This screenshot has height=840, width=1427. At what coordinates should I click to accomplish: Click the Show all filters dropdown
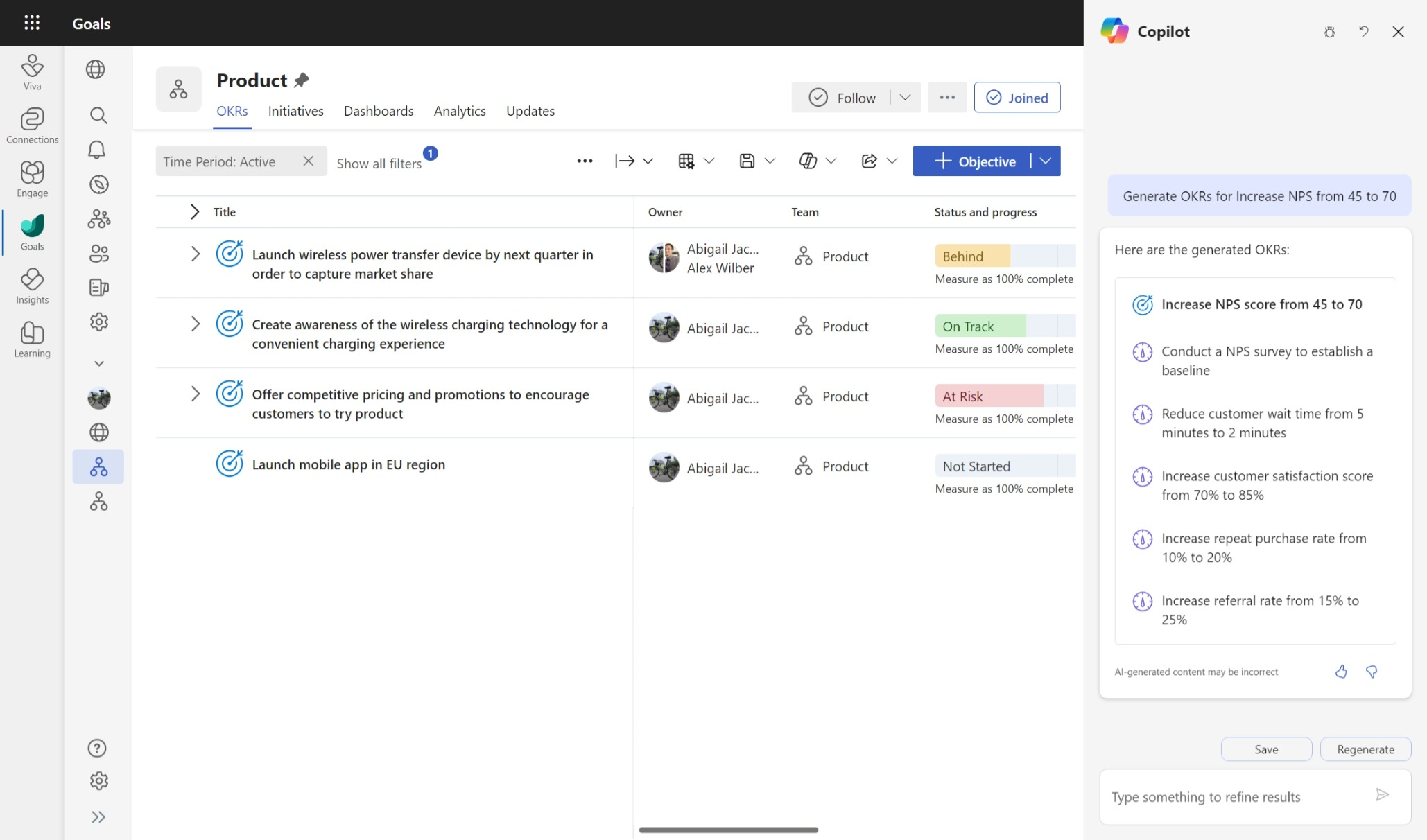(x=378, y=162)
